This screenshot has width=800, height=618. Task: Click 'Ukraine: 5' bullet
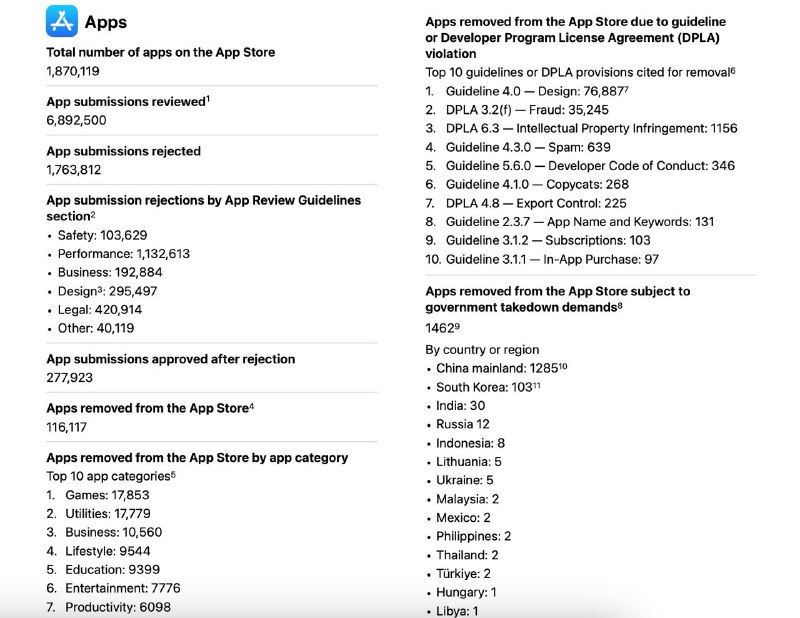point(460,480)
